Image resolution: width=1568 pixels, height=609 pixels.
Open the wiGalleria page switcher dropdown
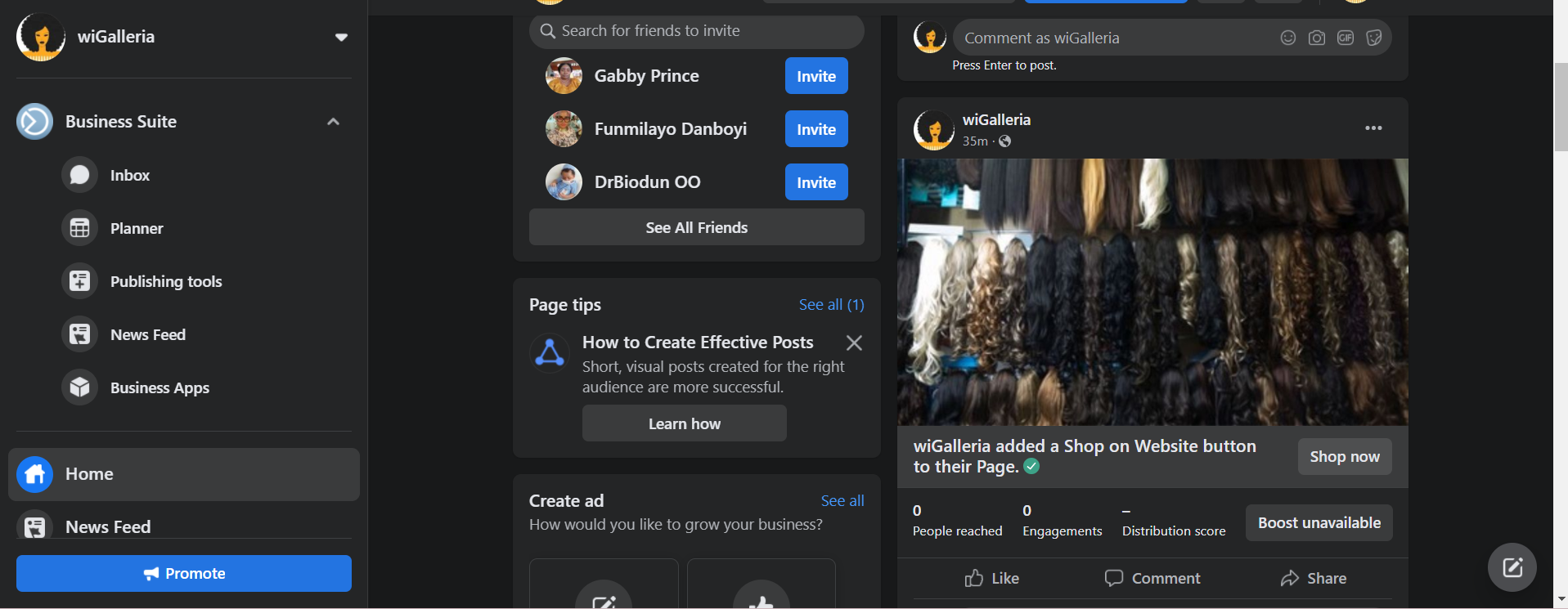(x=341, y=37)
